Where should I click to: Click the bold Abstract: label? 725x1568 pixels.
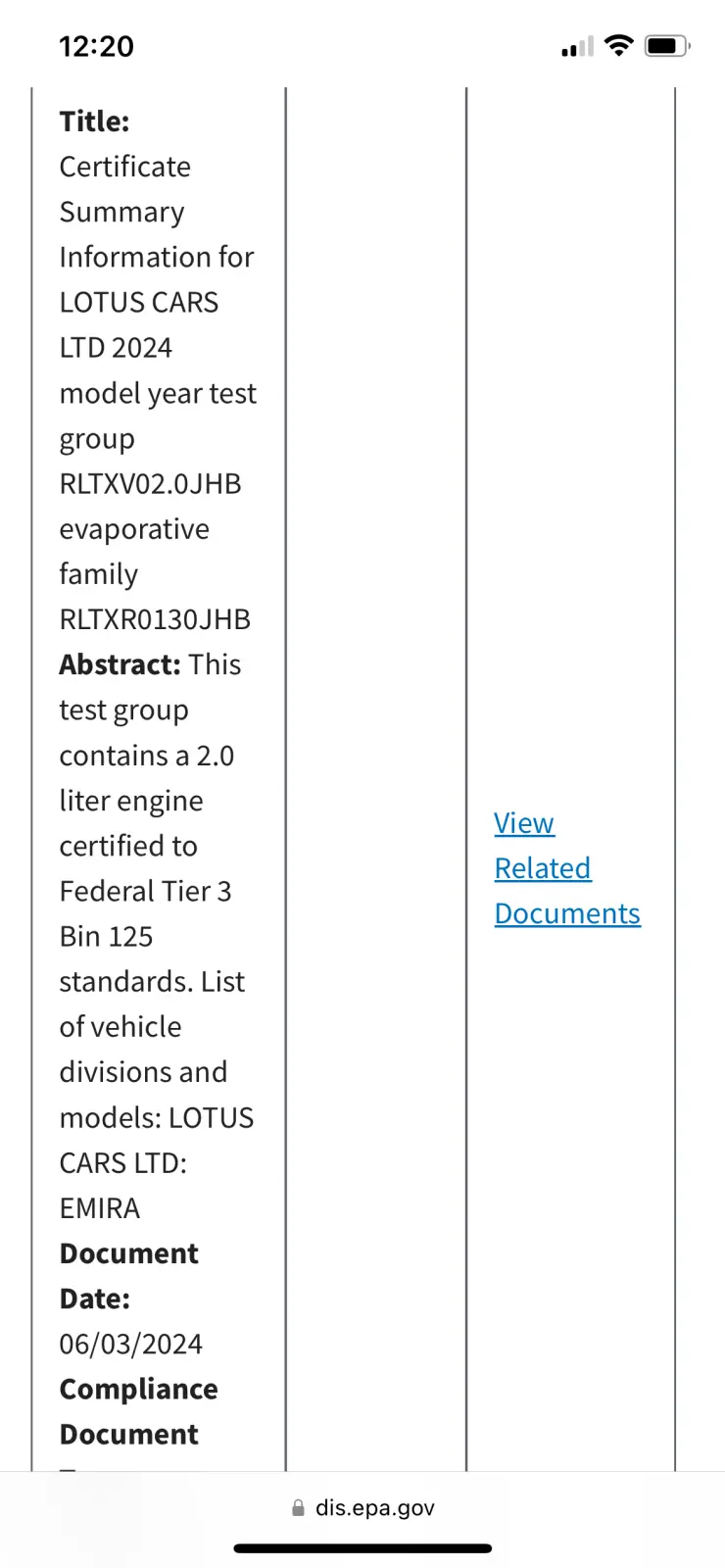point(120,664)
